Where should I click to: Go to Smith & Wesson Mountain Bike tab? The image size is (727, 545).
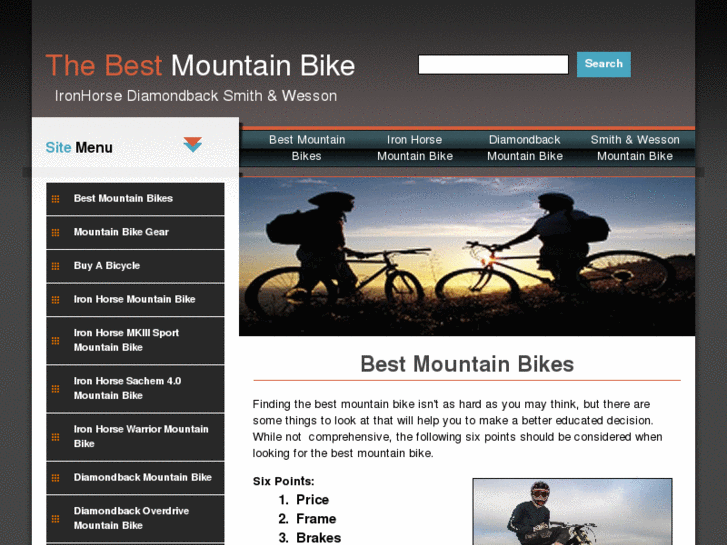click(635, 148)
